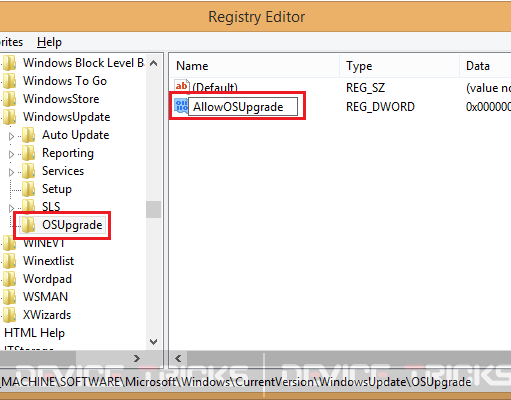Open the Help menu
This screenshot has width=511, height=400.
pyautogui.click(x=49, y=42)
